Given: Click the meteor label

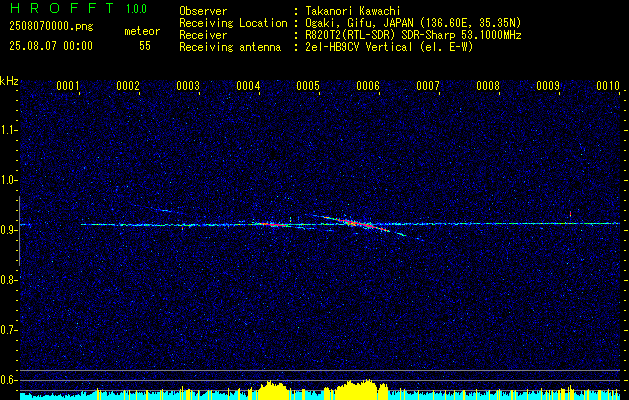Looking at the screenshot, I should pos(142,31).
